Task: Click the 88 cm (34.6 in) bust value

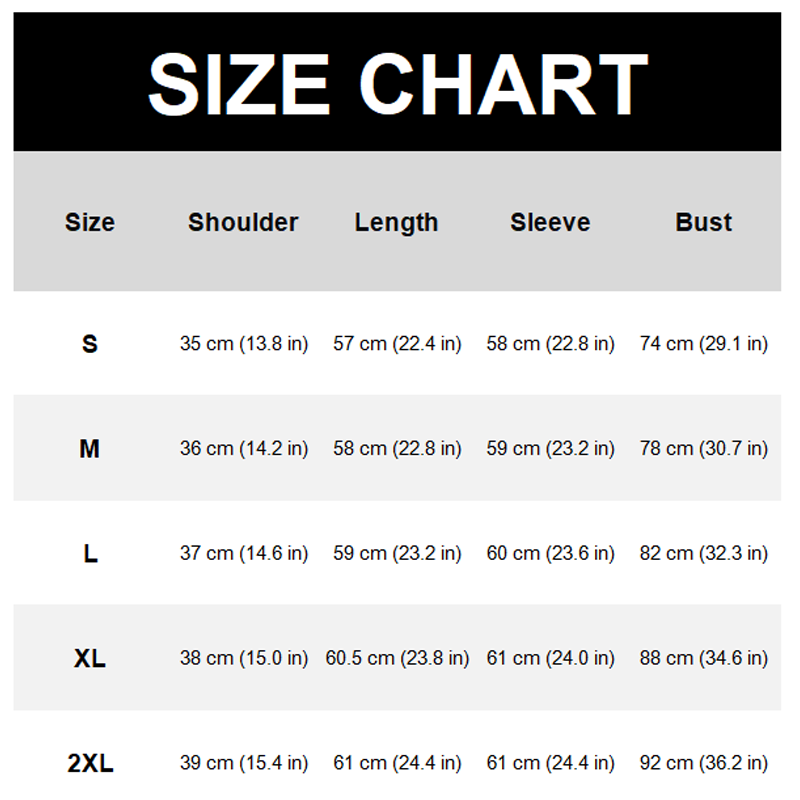Action: click(704, 659)
